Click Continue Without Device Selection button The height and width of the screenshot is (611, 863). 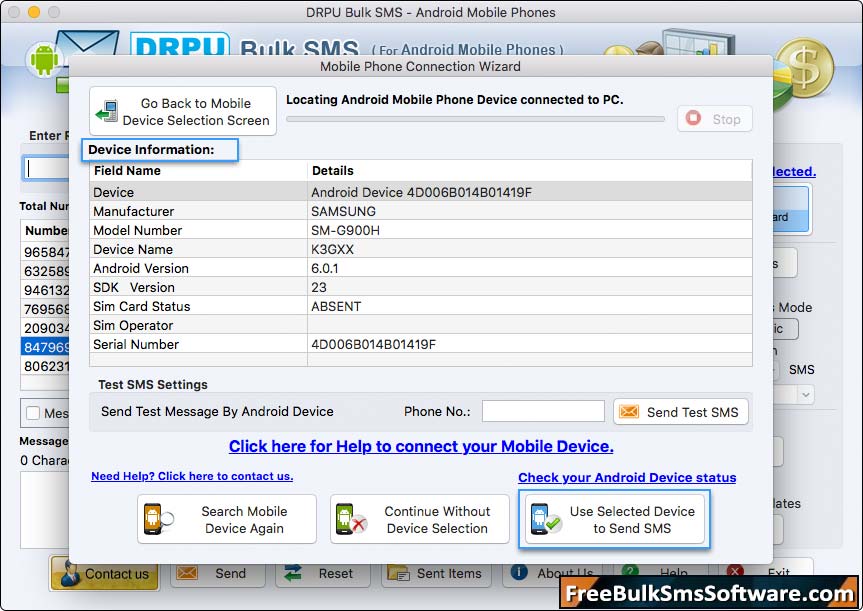[x=419, y=519]
